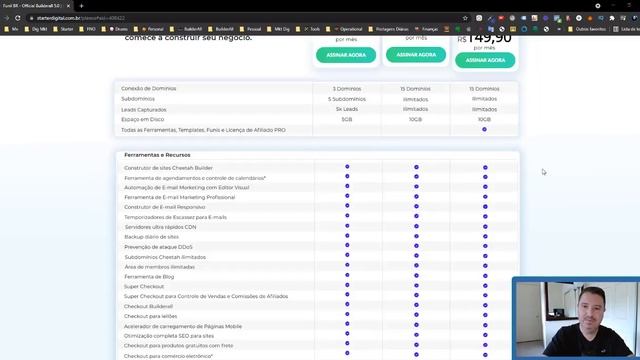Open Lista de leitura reading list
The width and height of the screenshot is (640, 360).
pos(627,29)
